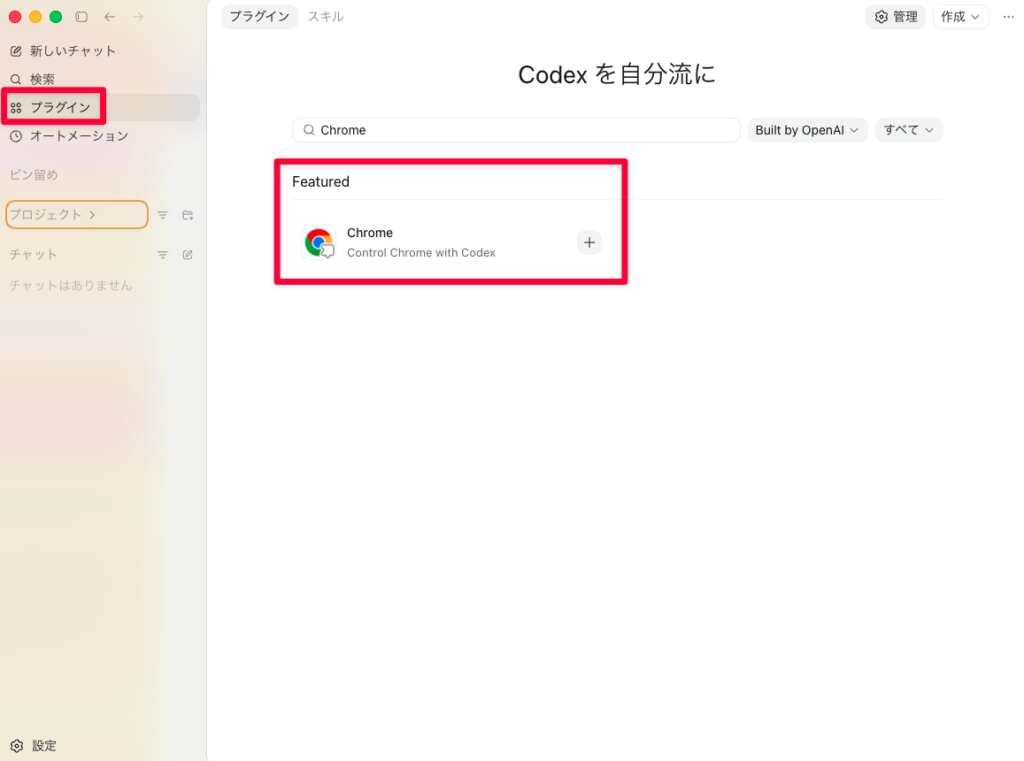Filter projects with the filter icon

163,215
